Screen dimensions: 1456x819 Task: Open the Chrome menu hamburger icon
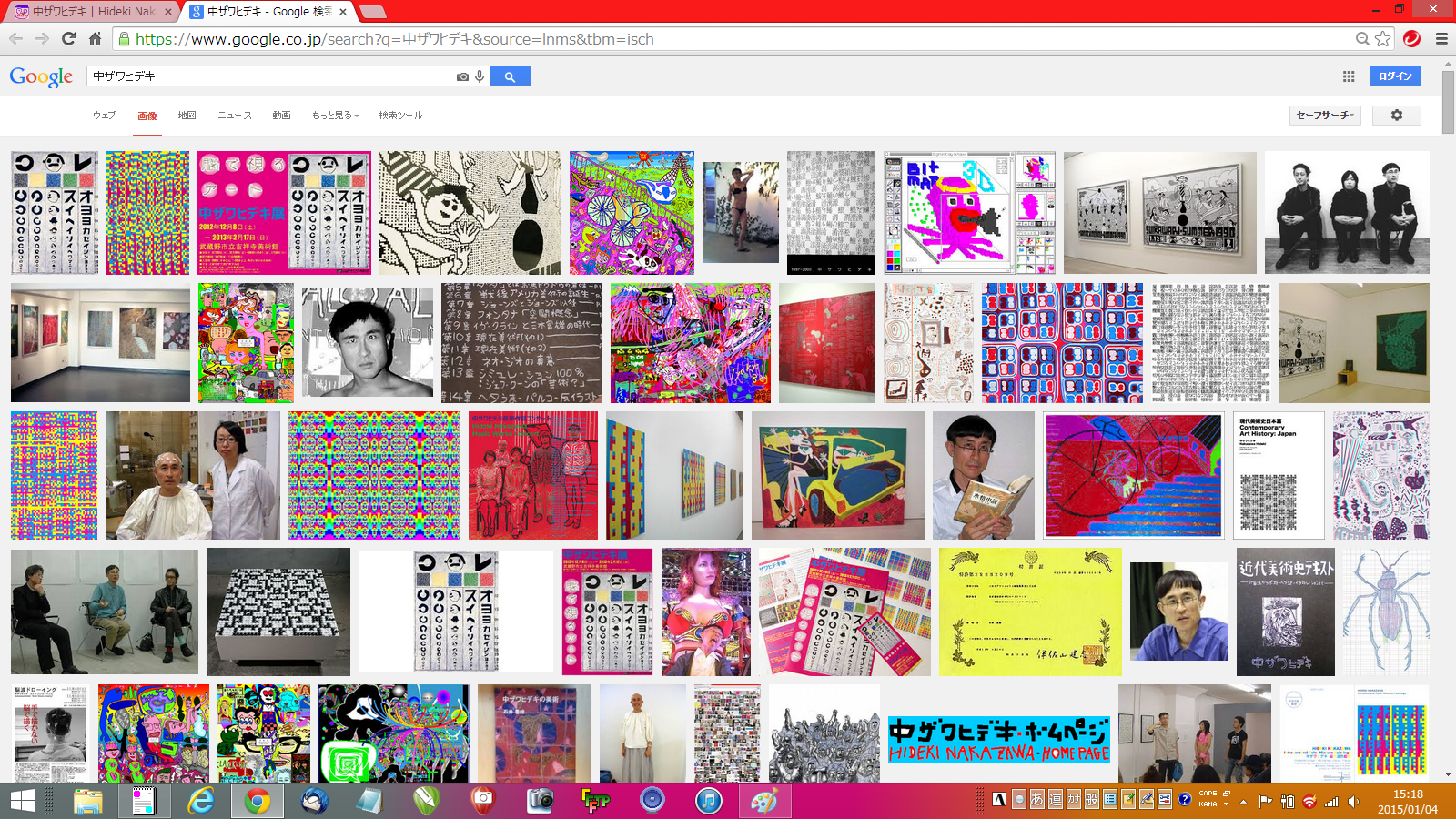pyautogui.click(x=1441, y=38)
